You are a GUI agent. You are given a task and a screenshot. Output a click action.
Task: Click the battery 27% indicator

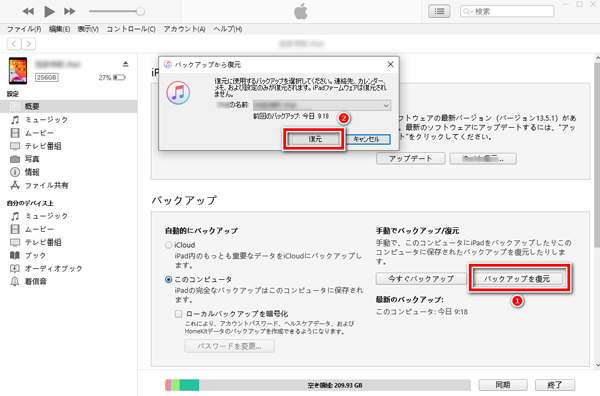click(x=112, y=78)
